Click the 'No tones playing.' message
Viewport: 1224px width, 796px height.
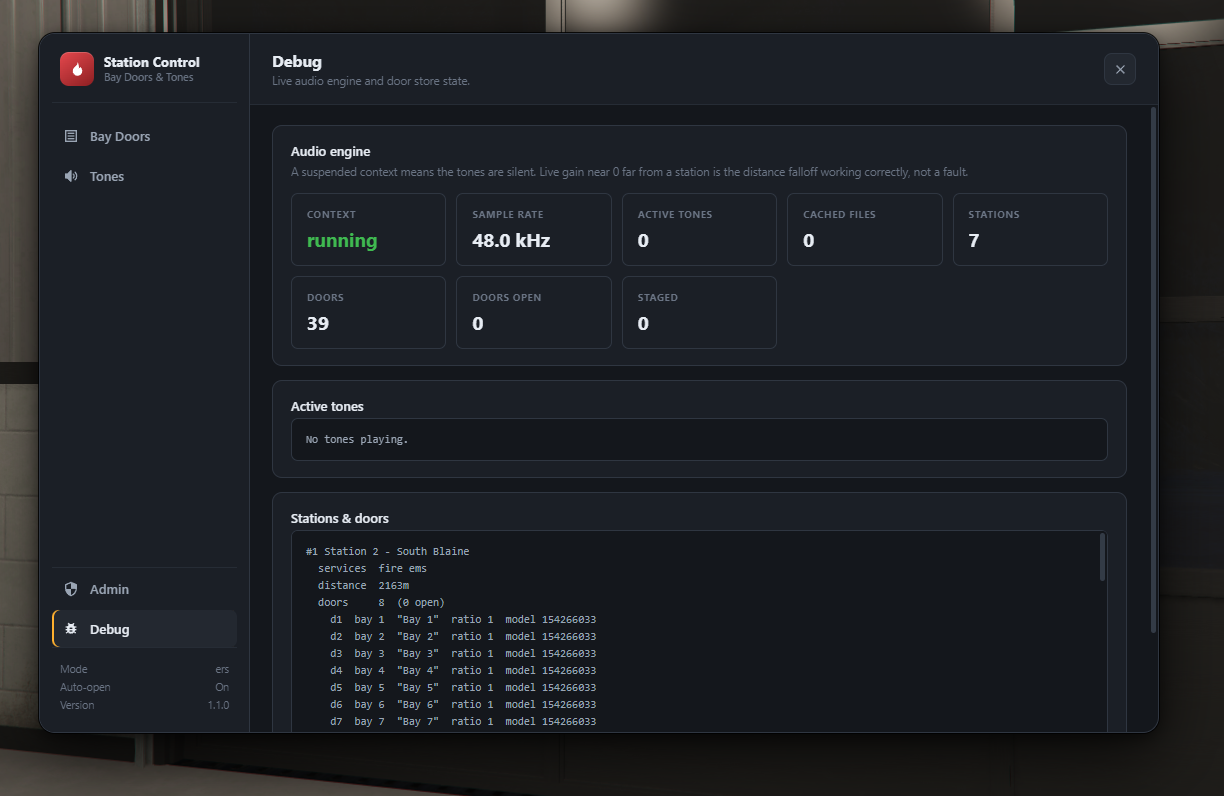pyautogui.click(x=357, y=439)
